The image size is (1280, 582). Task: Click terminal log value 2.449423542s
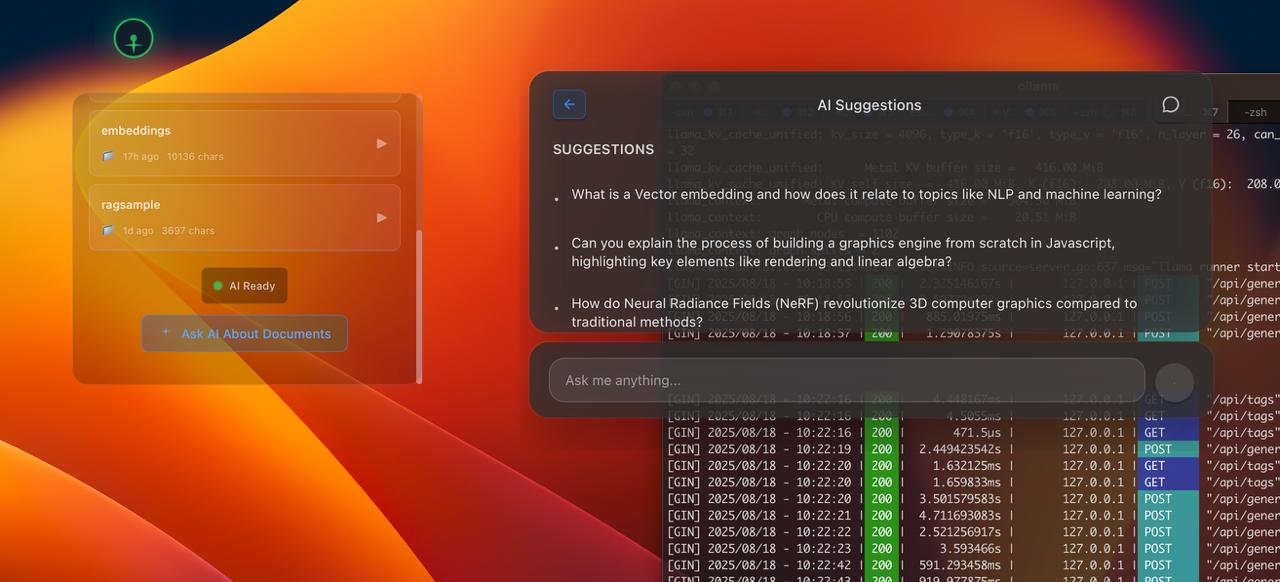click(x=959, y=449)
